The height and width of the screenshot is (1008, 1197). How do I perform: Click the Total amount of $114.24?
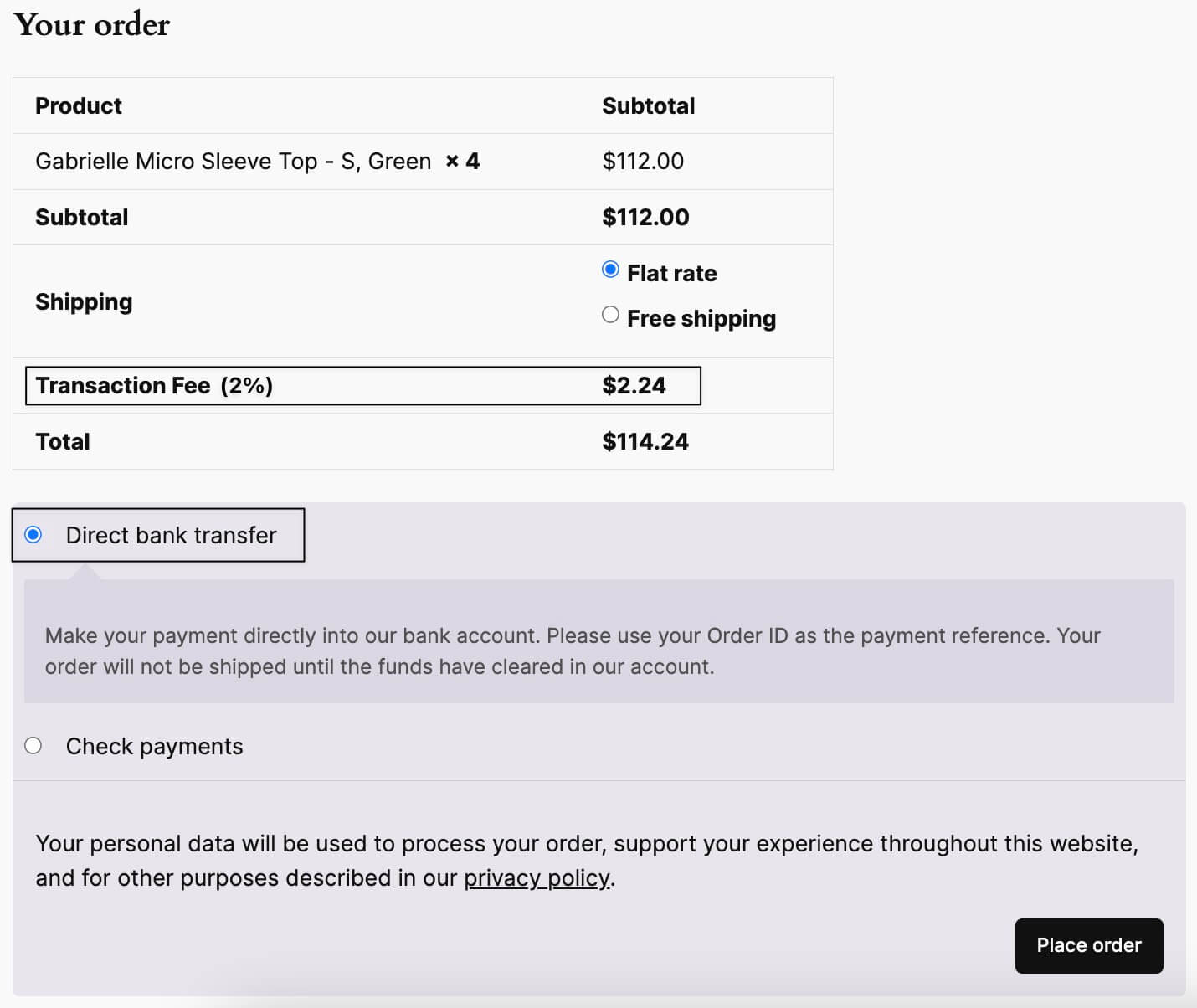tap(645, 441)
